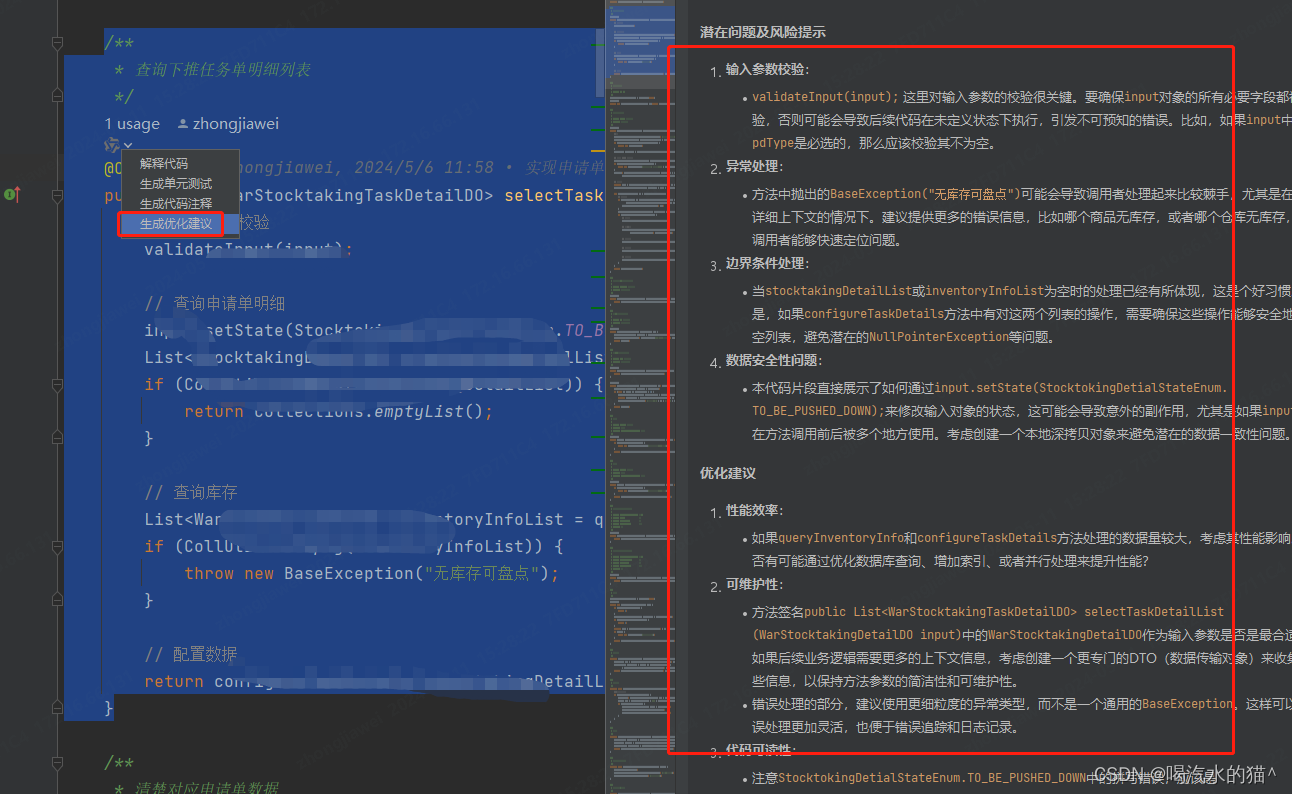
Task: Click the '// 配置数据' comment line
Action: (191, 654)
